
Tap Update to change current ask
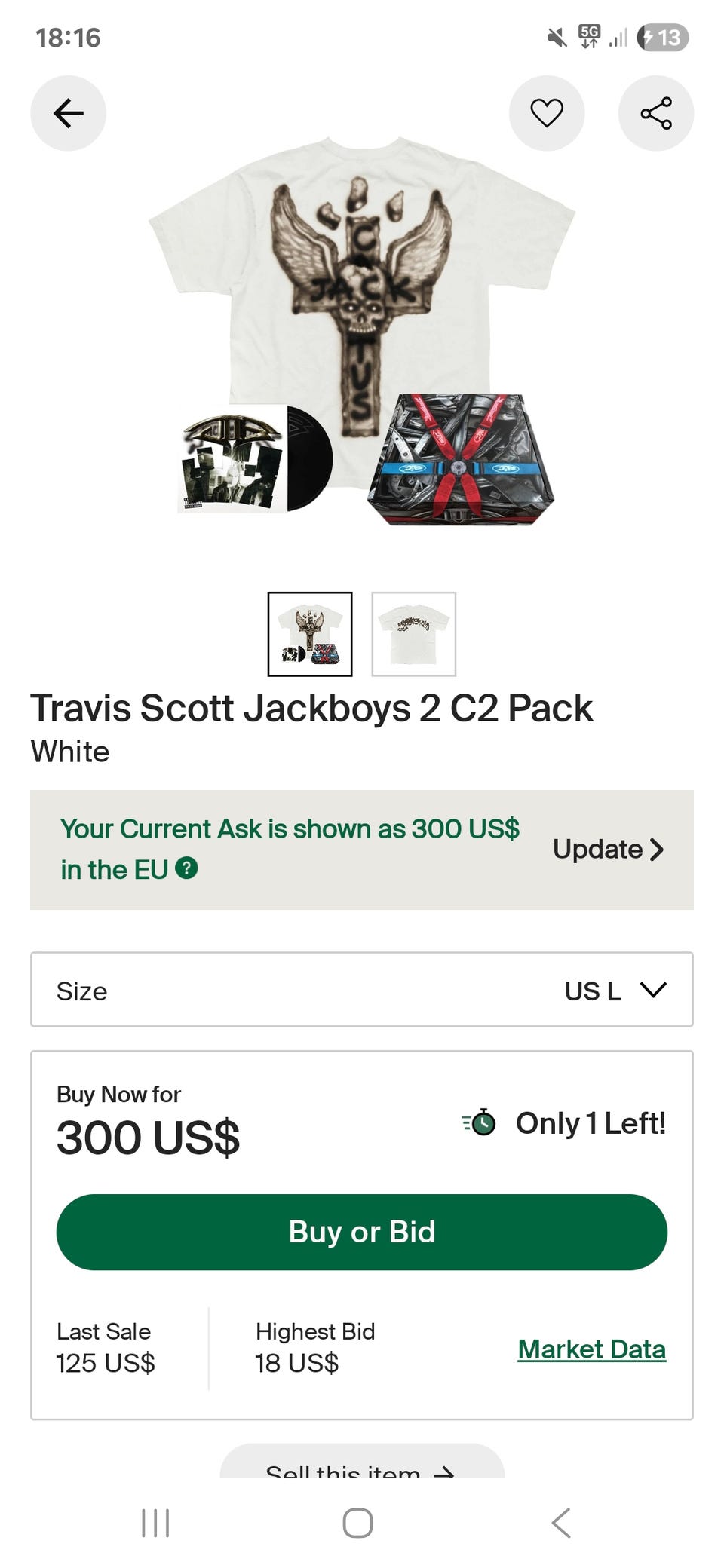coord(608,850)
